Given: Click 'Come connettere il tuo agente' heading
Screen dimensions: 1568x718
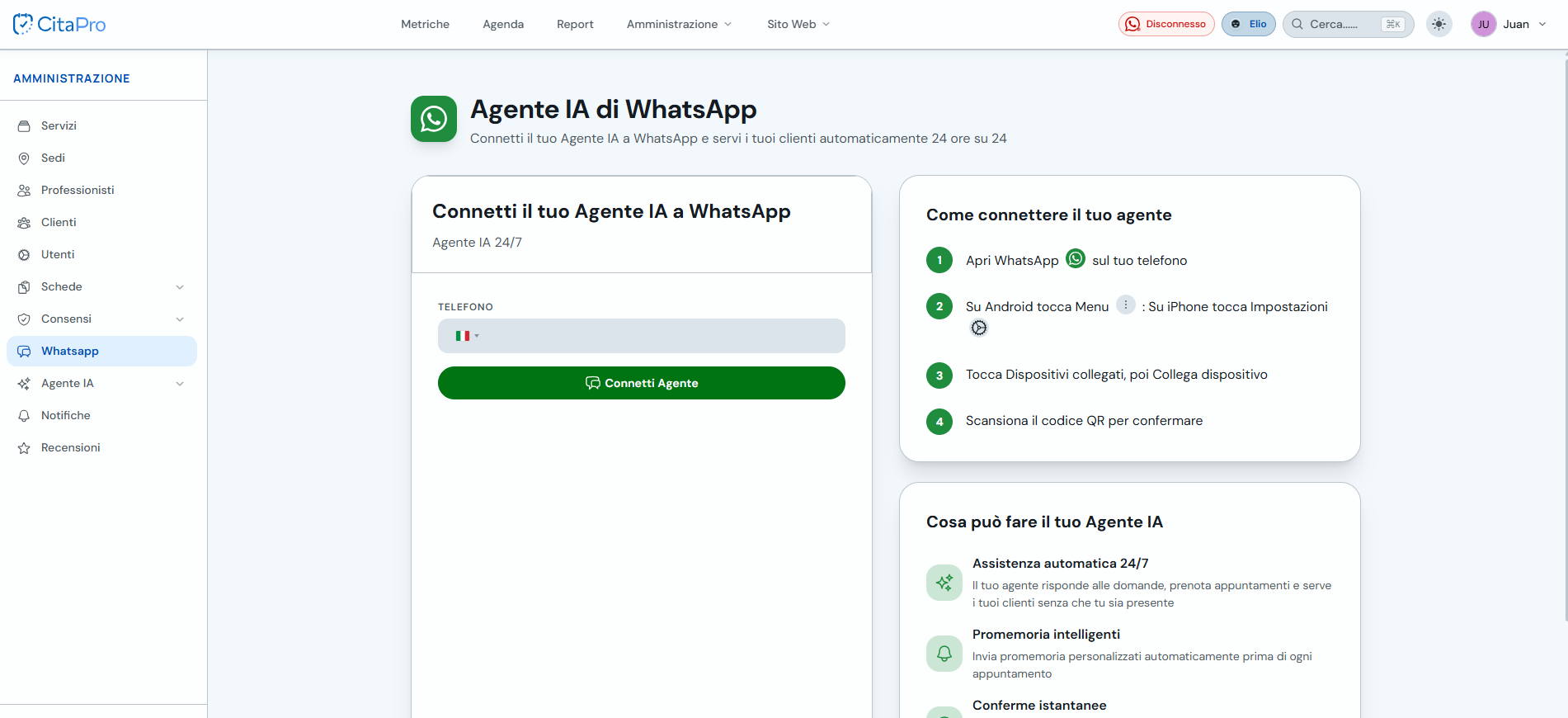Looking at the screenshot, I should pyautogui.click(x=1049, y=215).
